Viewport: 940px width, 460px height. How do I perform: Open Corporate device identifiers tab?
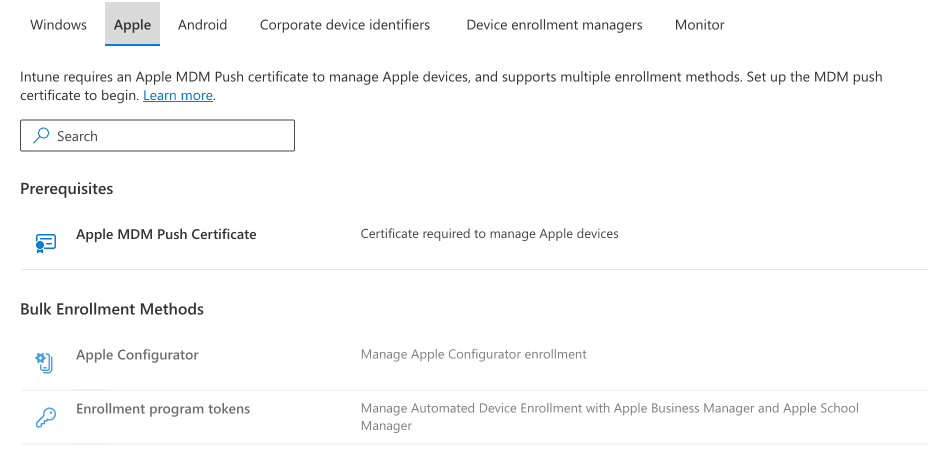[x=345, y=25]
